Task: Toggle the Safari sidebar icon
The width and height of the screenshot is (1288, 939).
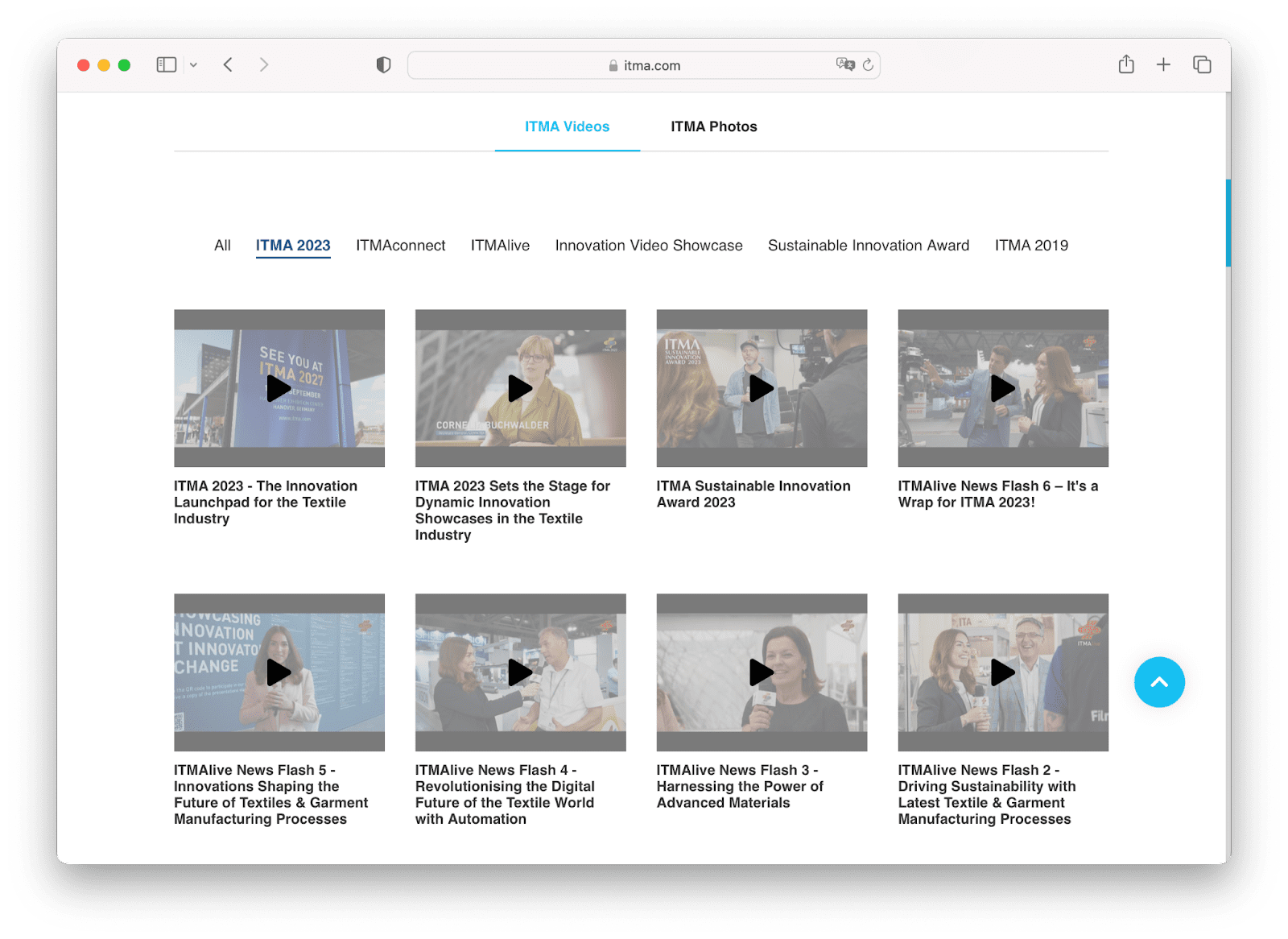Action: (166, 65)
